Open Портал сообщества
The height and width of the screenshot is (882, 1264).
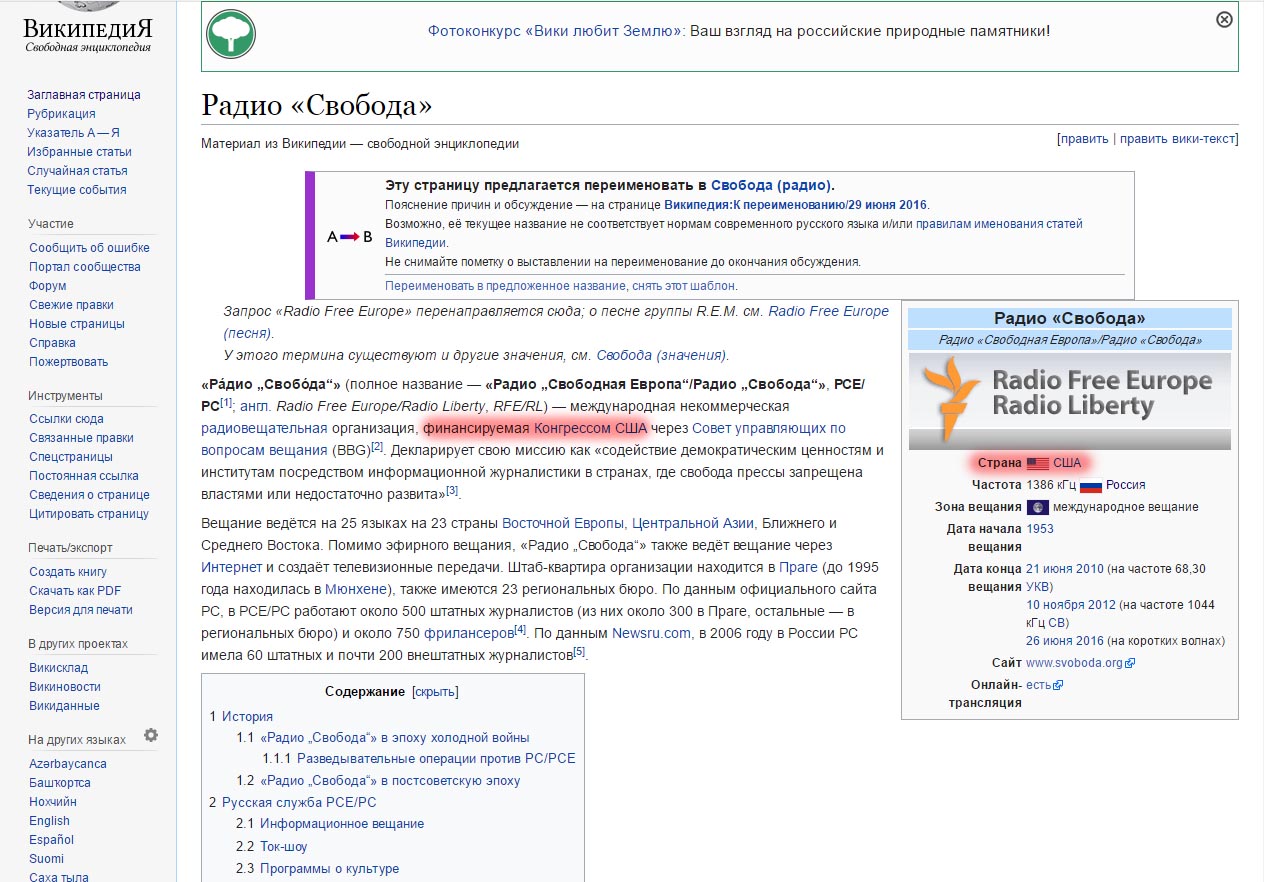pyautogui.click(x=85, y=267)
